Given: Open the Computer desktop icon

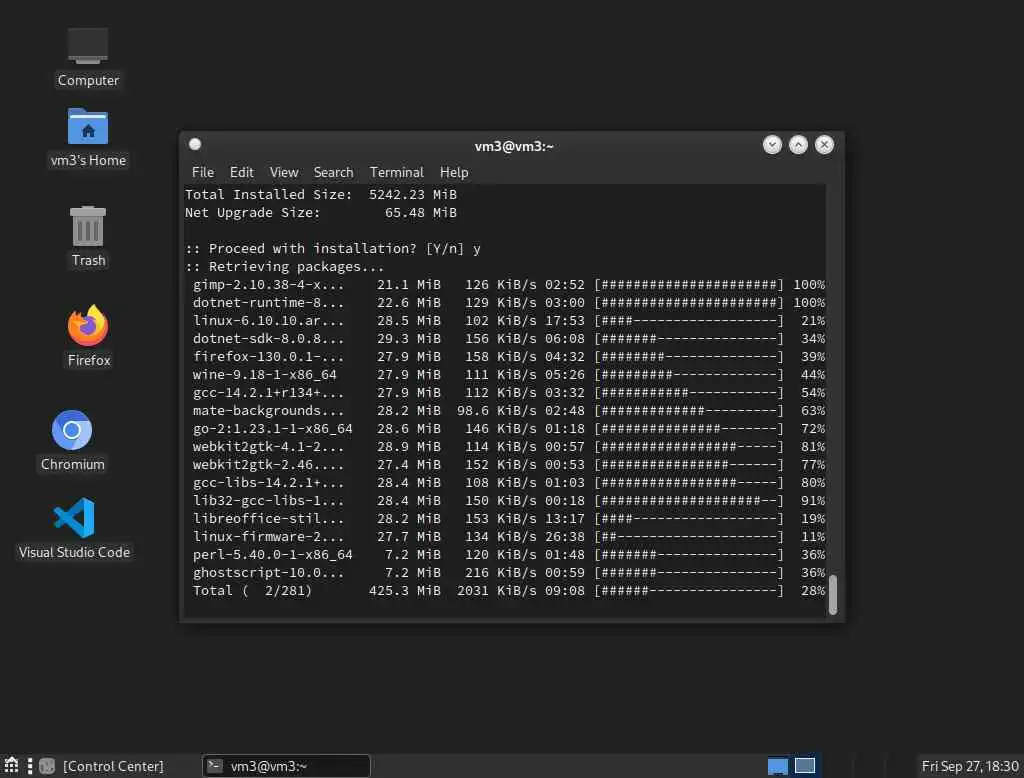Looking at the screenshot, I should click(88, 57).
